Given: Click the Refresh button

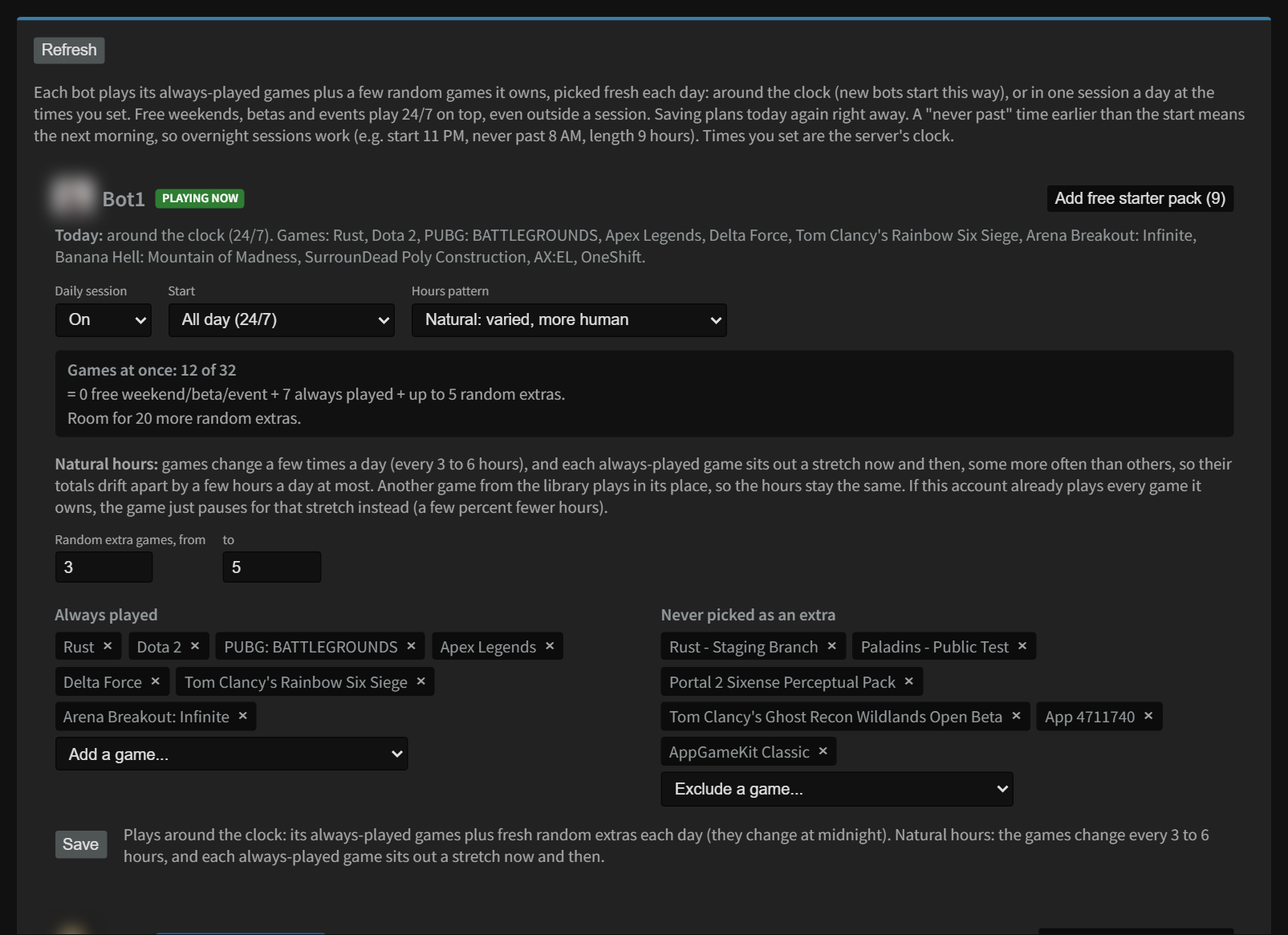Looking at the screenshot, I should coord(69,50).
